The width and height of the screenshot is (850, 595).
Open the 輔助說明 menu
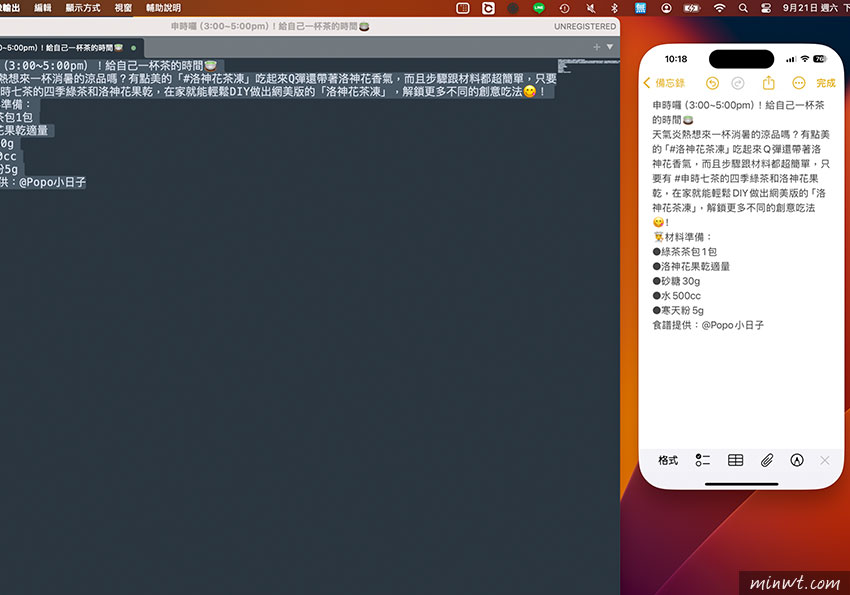tap(164, 8)
